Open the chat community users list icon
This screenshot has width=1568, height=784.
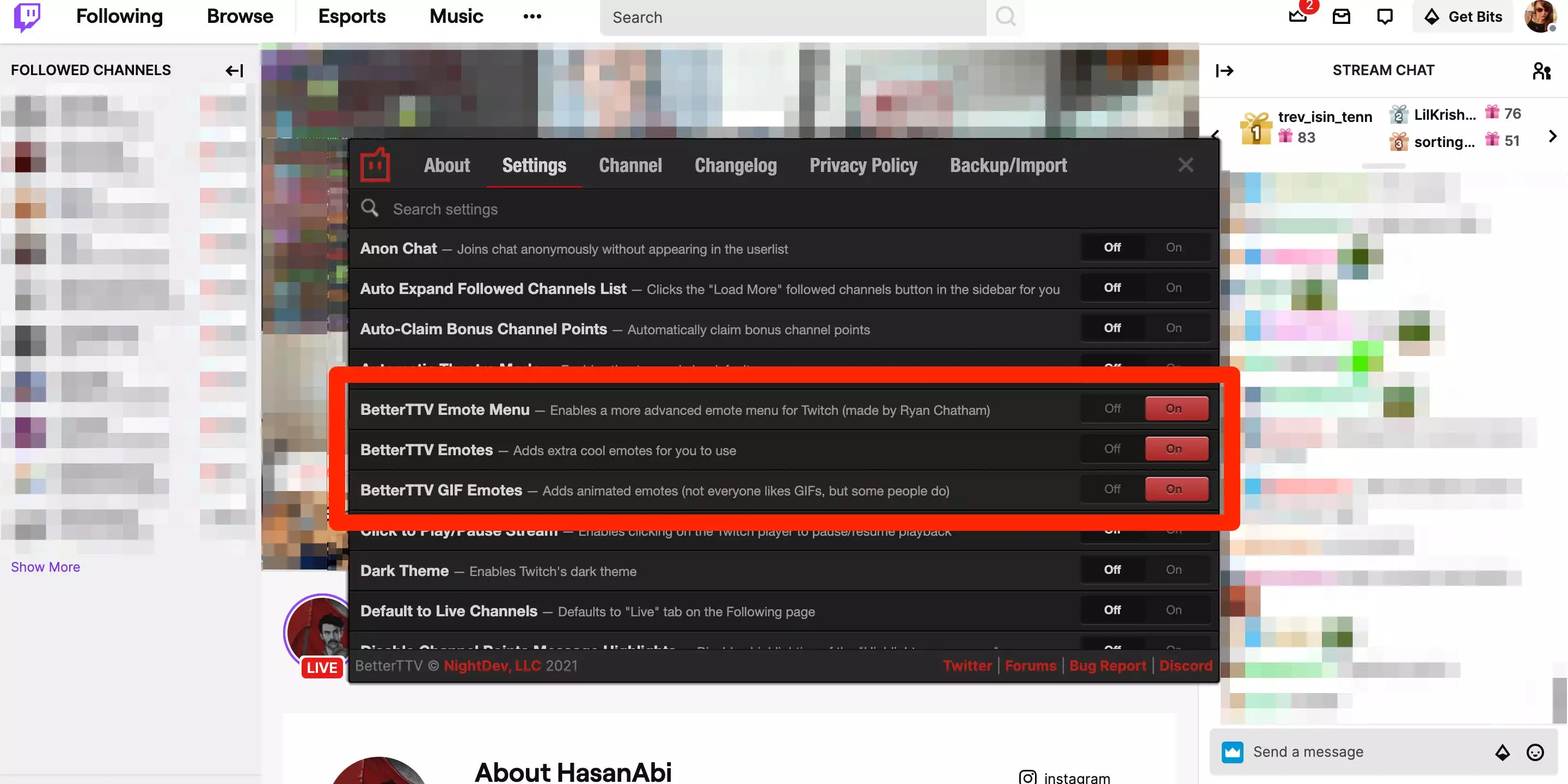coord(1541,71)
